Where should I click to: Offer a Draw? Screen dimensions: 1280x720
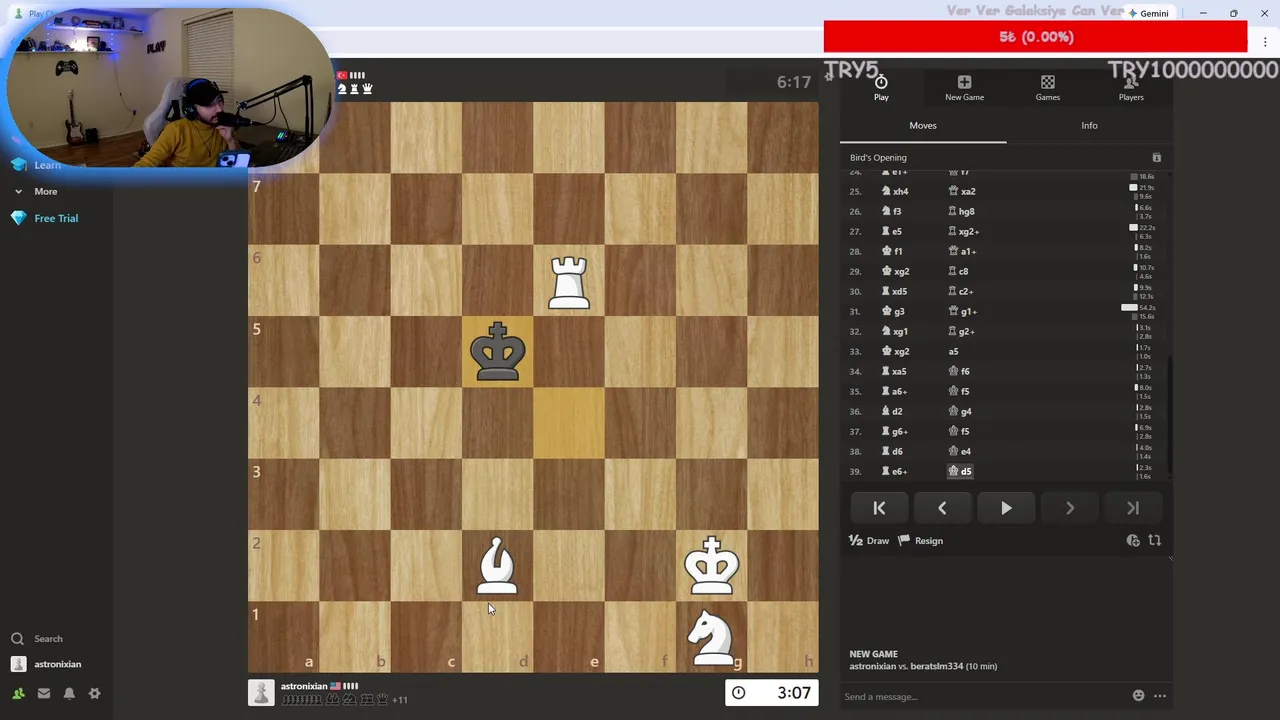point(869,541)
